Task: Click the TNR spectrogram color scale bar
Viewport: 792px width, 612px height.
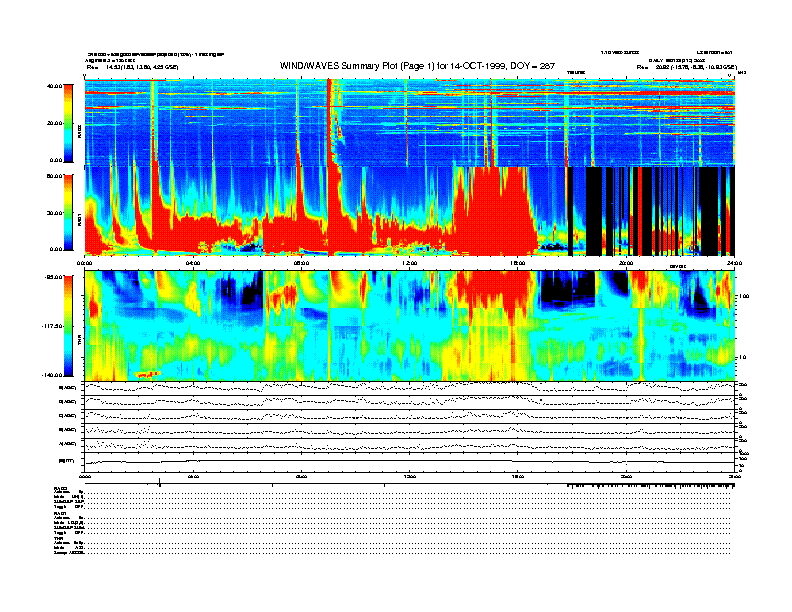Action: point(68,326)
